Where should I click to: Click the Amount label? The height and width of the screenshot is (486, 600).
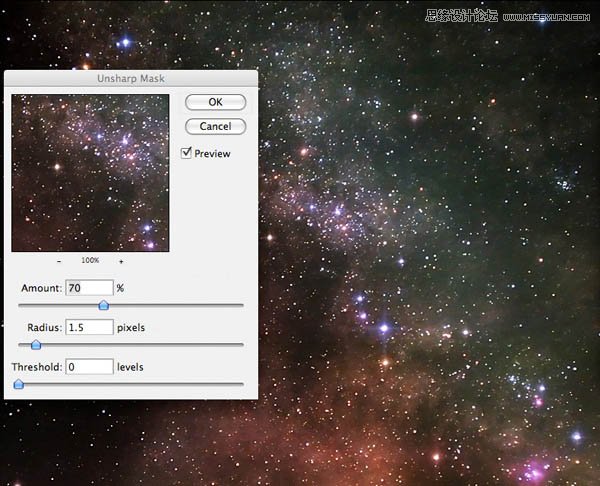tap(41, 288)
